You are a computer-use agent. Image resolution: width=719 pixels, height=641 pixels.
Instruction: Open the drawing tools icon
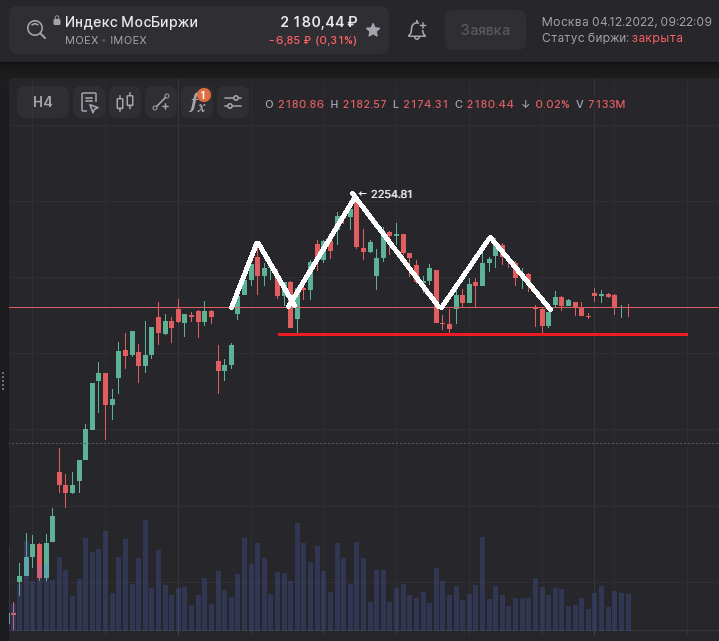(x=160, y=102)
